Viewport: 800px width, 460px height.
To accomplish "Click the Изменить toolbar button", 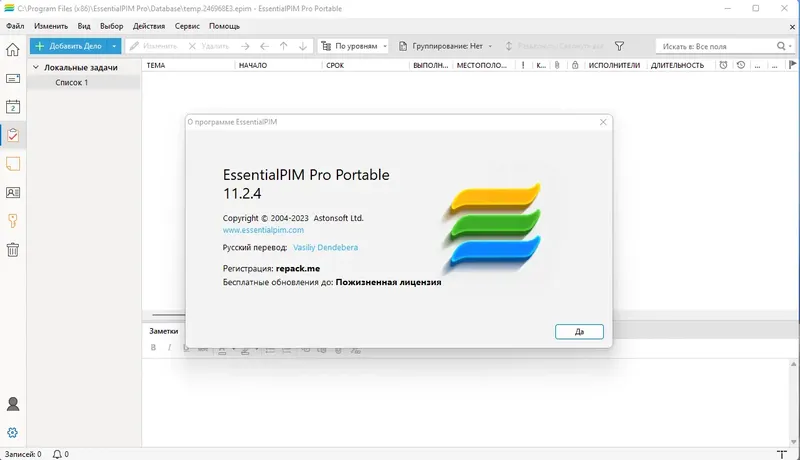I will pos(153,46).
